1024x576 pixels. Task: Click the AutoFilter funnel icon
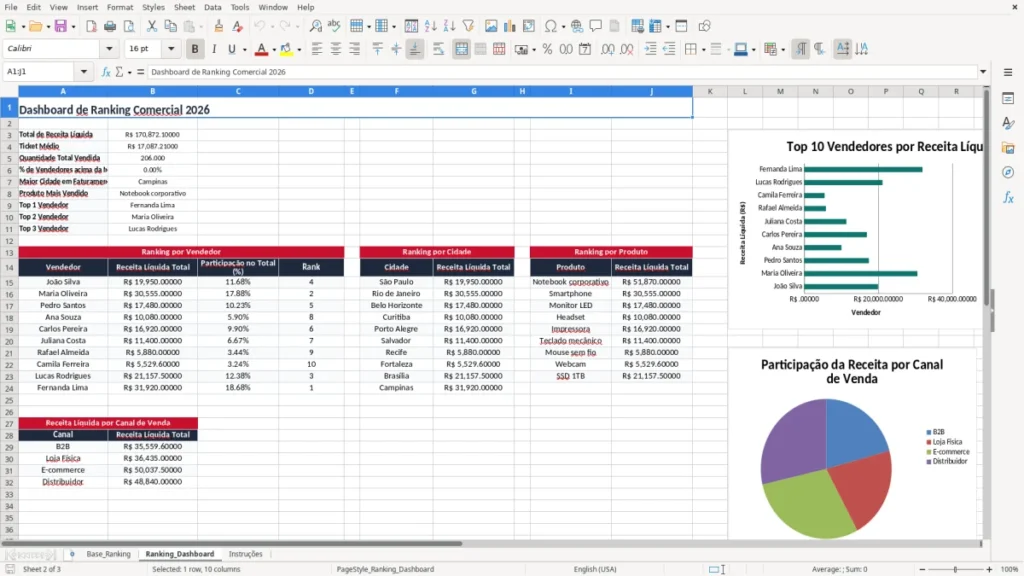(468, 26)
